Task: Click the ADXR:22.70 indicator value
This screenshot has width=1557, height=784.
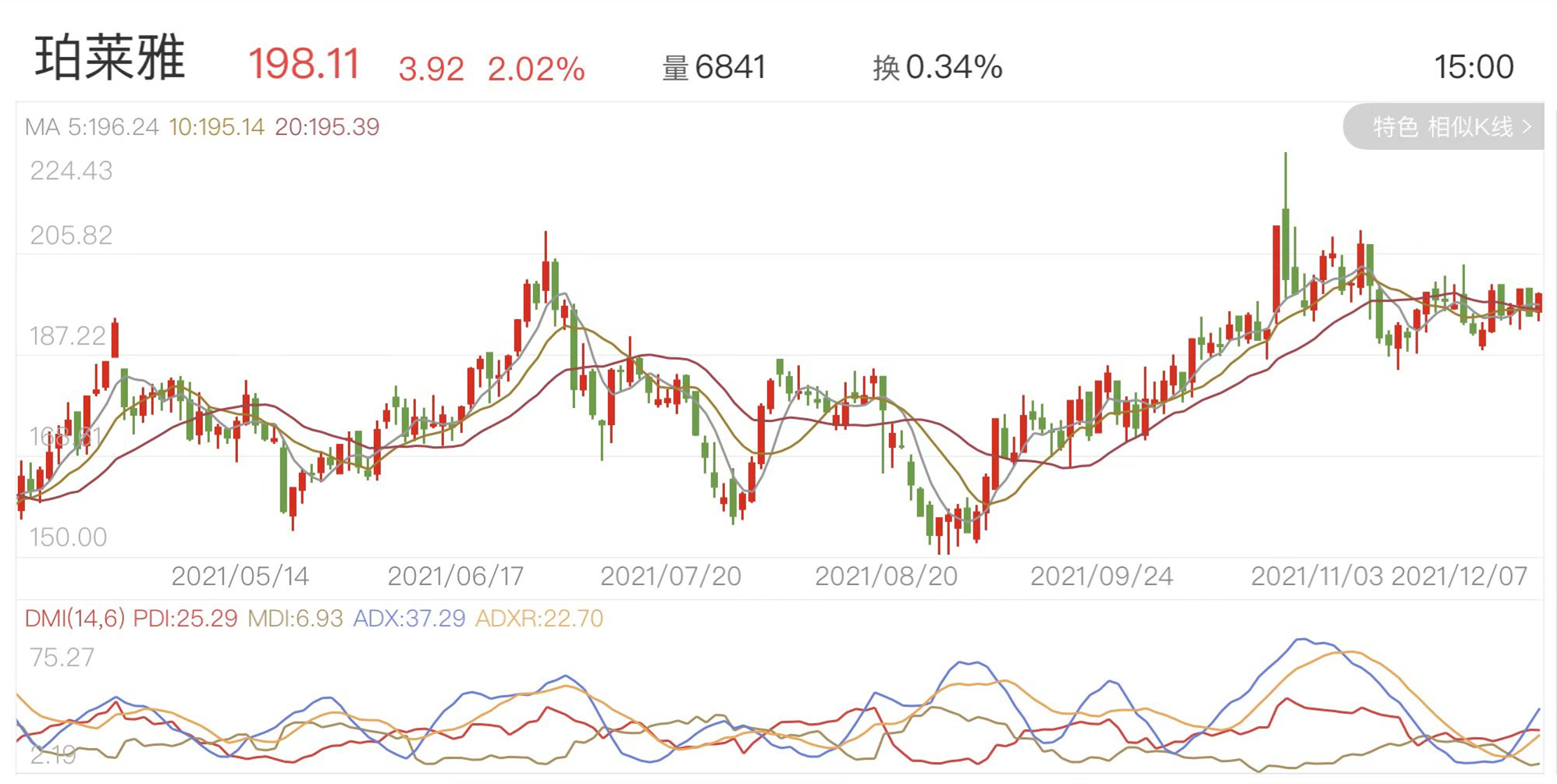Action: [539, 619]
